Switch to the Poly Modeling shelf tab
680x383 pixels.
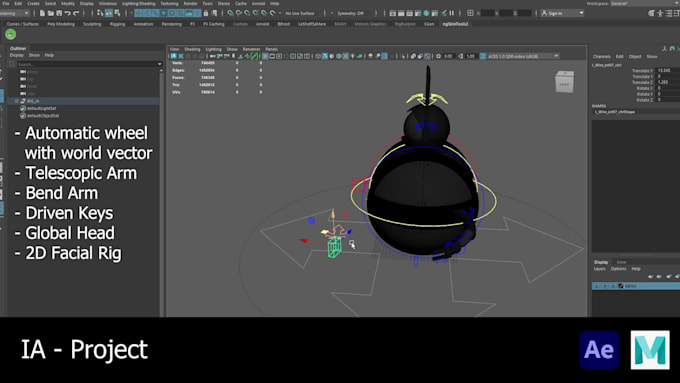point(61,24)
